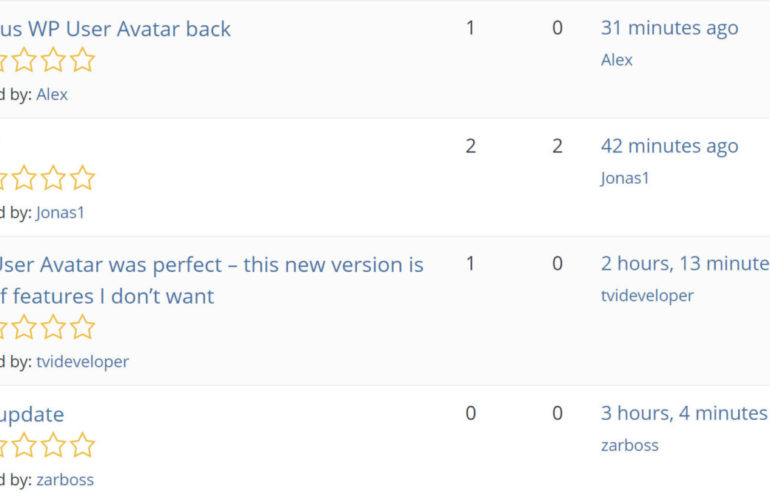
Task: Click the rightmost star in tvideveloper's topic rating
Action: (83, 327)
